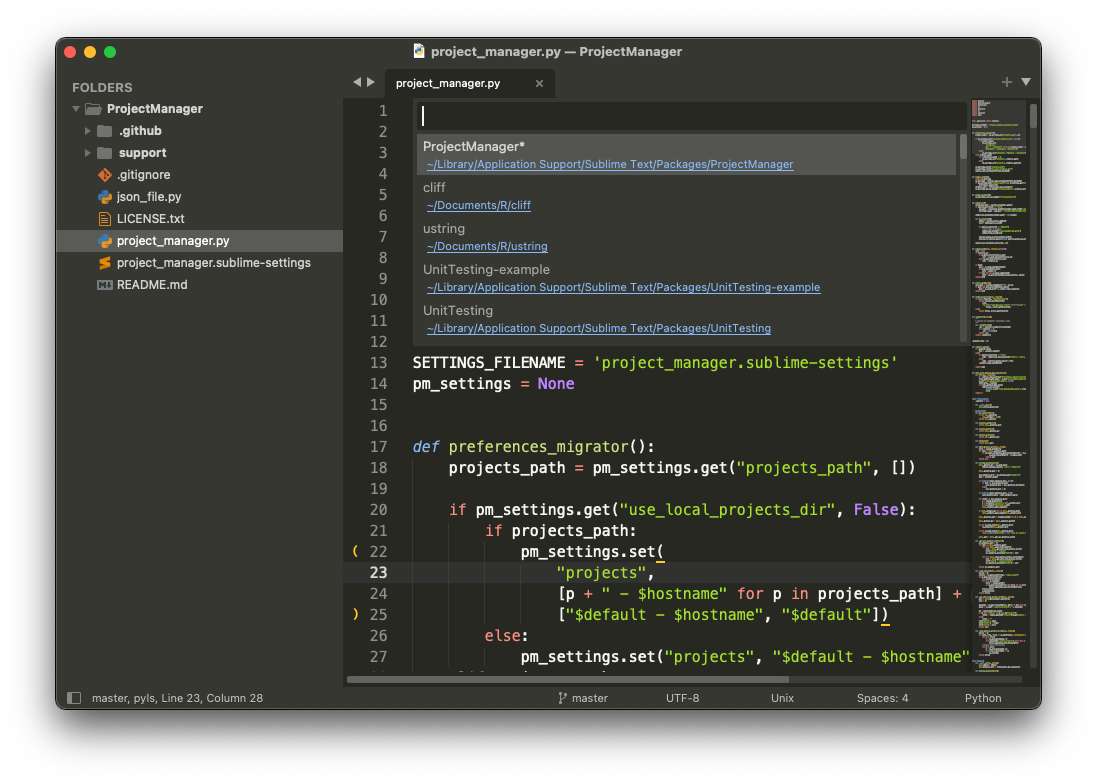Click the ~/Documents/R/cliff path link

pos(479,205)
